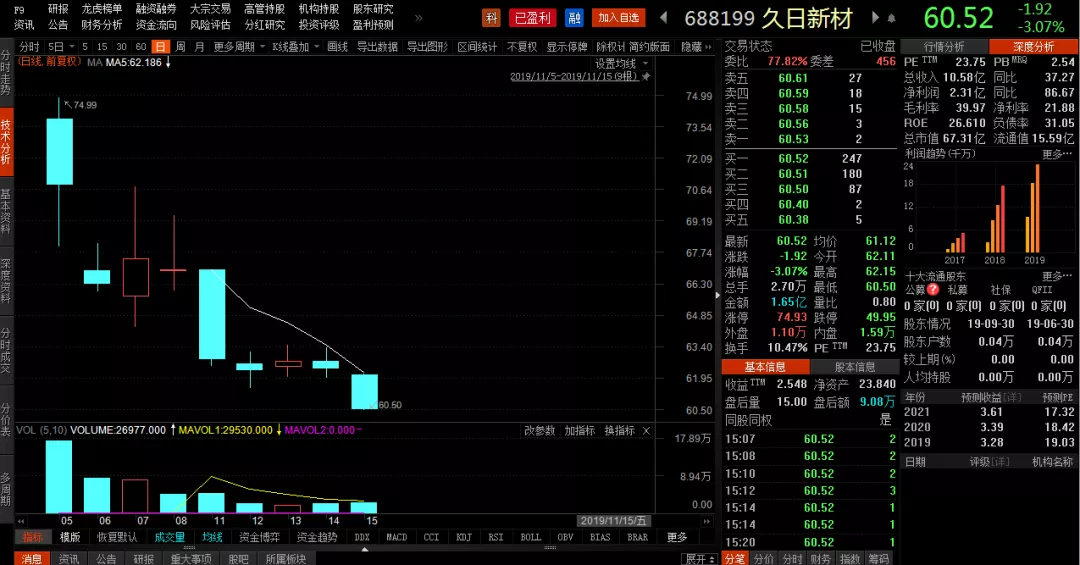Toggle 均线 moving average indicator
Screen dimensions: 1080x565
(212, 537)
